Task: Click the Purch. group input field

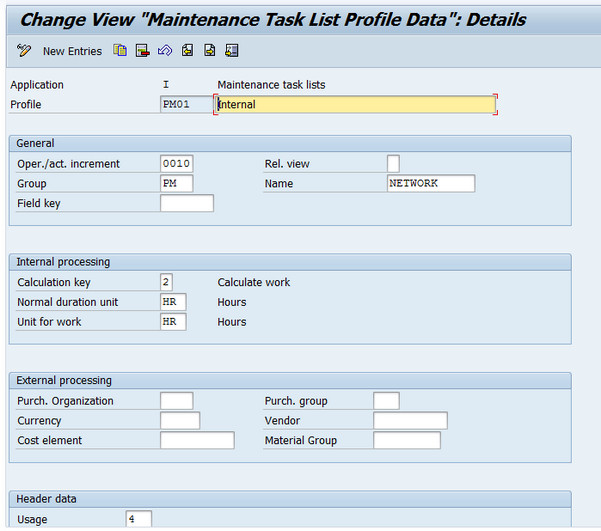Action: [x=386, y=401]
